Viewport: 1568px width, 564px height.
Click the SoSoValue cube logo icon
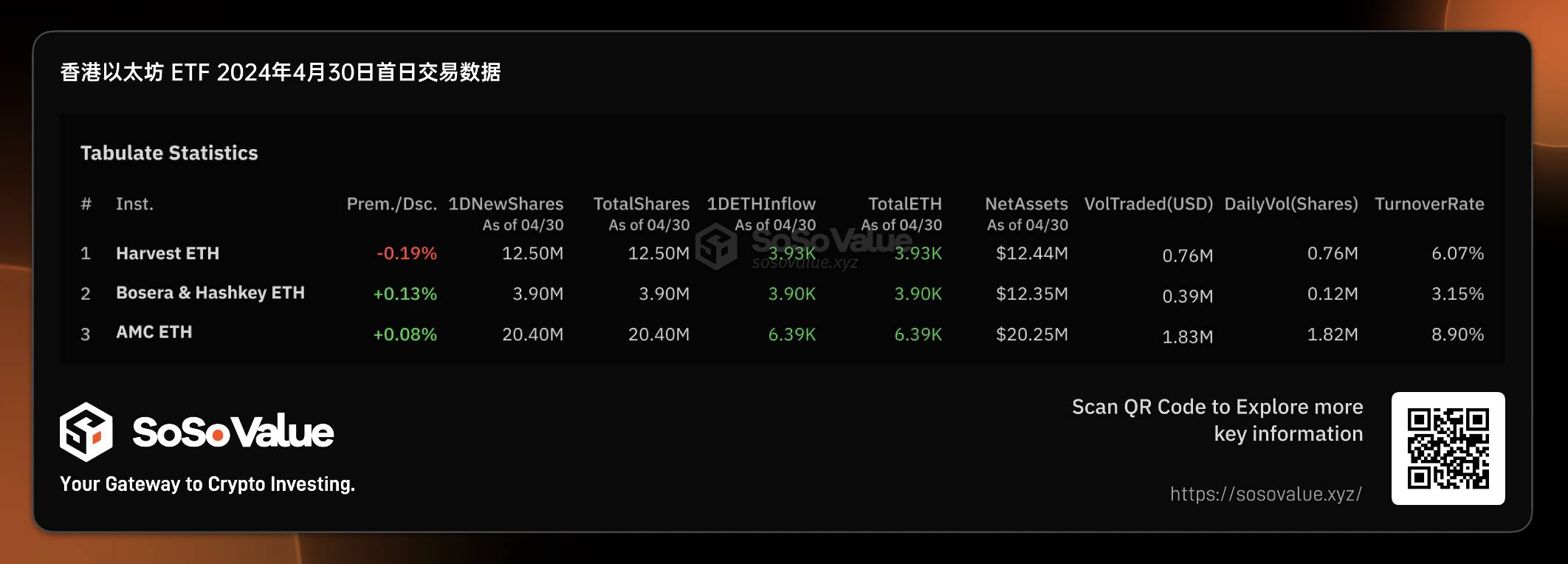[86, 432]
